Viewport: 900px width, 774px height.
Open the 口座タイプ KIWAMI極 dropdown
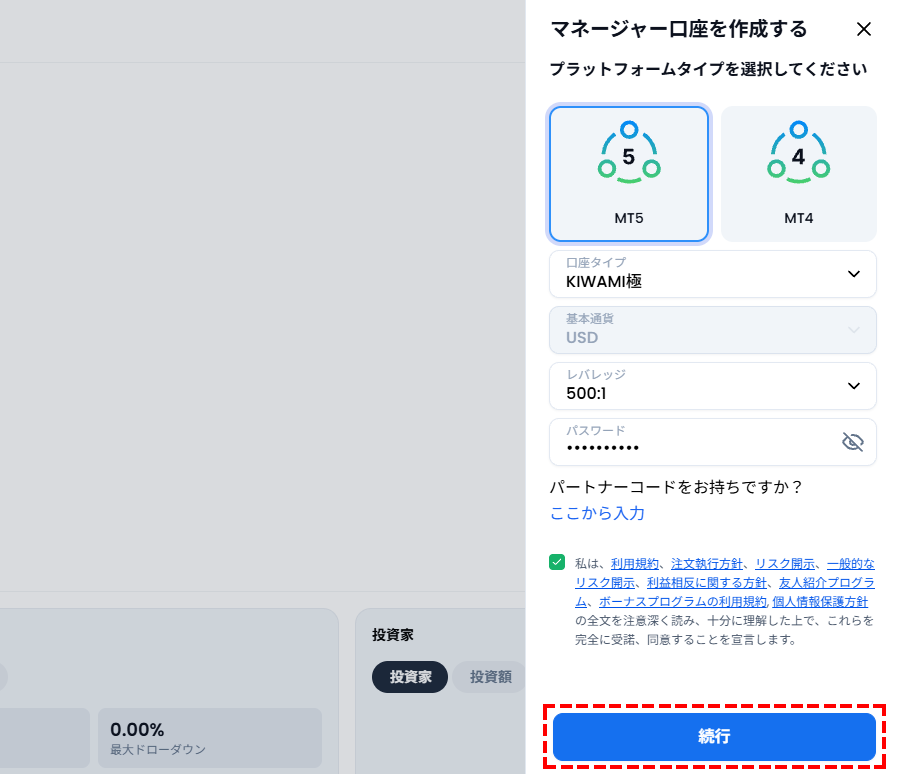(712, 274)
